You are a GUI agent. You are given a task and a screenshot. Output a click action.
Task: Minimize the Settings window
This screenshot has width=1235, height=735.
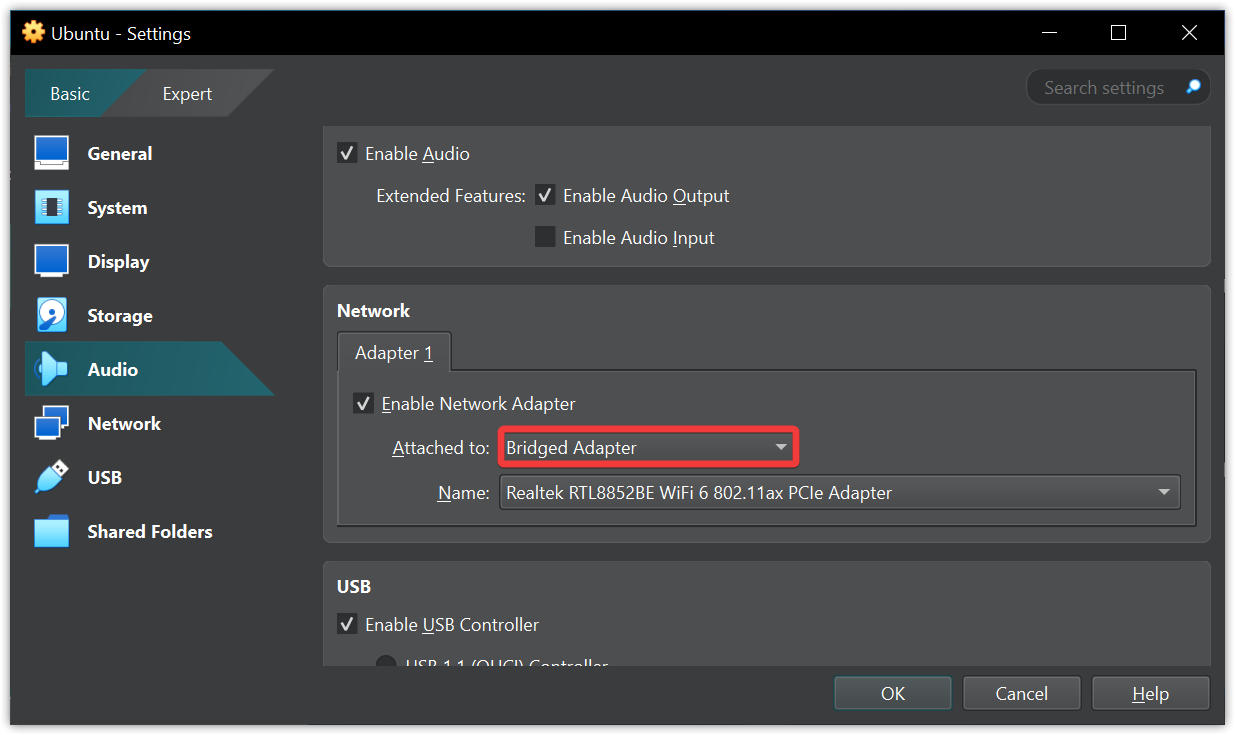click(x=1048, y=33)
